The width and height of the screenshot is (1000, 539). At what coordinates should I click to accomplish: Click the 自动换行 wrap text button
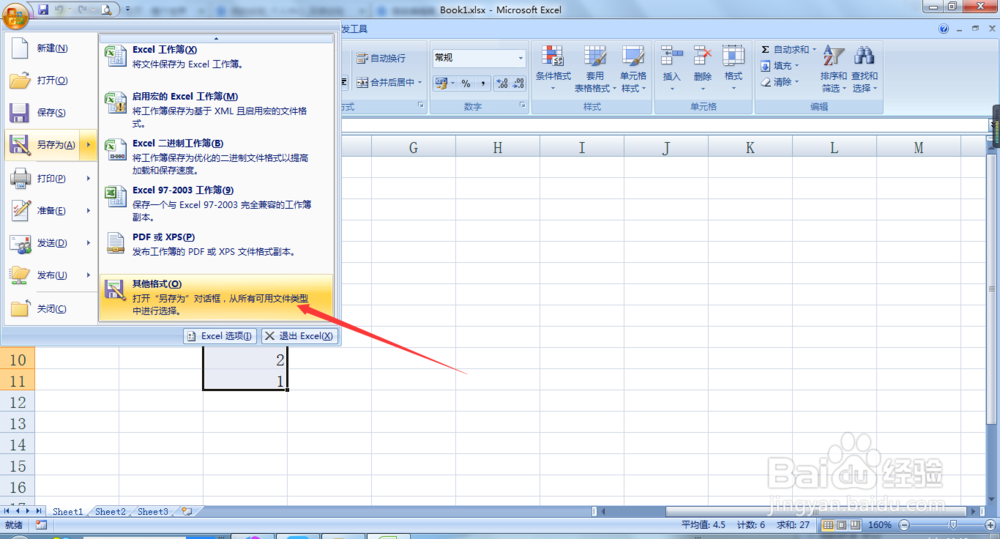click(x=381, y=58)
